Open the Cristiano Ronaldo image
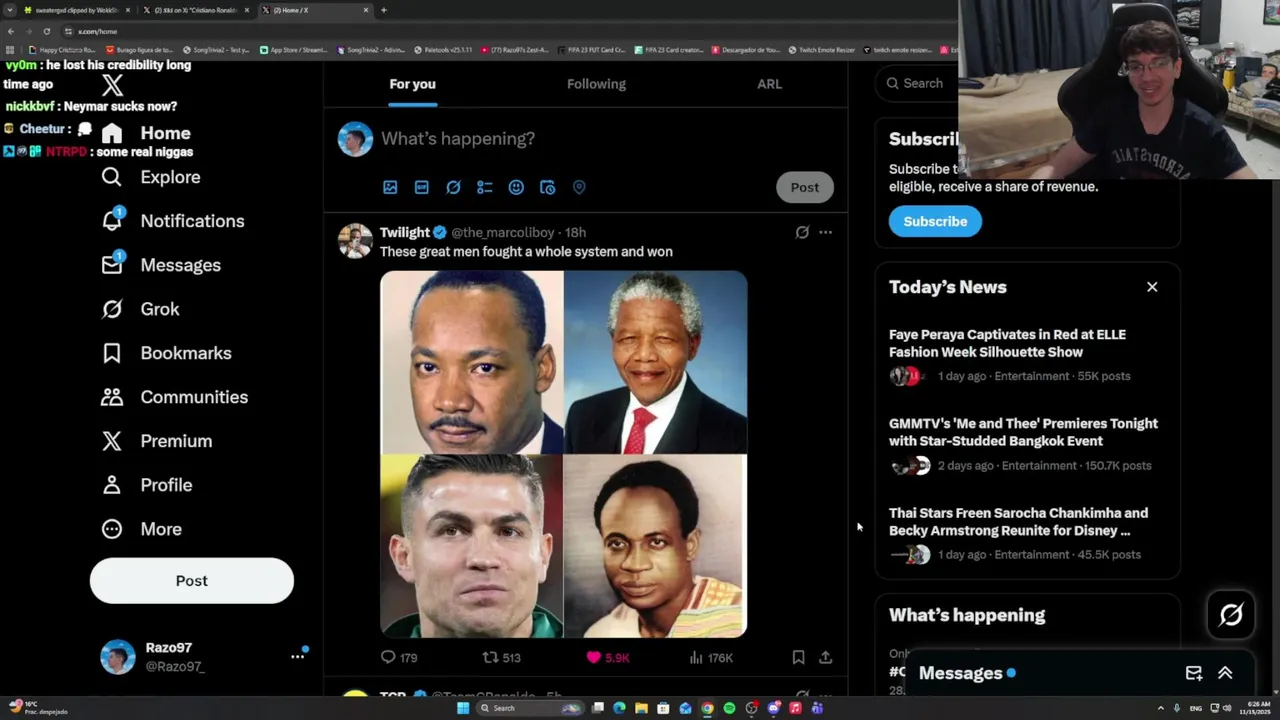Viewport: 1280px width, 720px height. [471, 546]
